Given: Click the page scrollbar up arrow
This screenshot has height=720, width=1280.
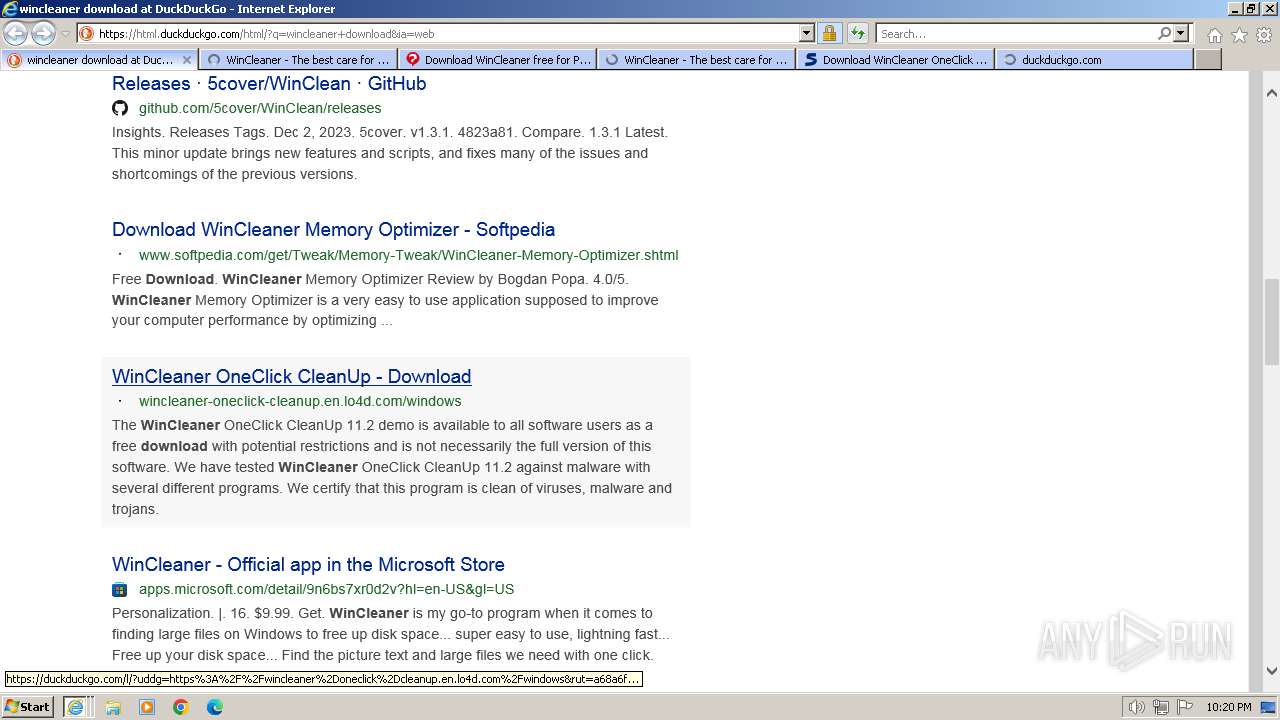Looking at the screenshot, I should (x=1272, y=93).
